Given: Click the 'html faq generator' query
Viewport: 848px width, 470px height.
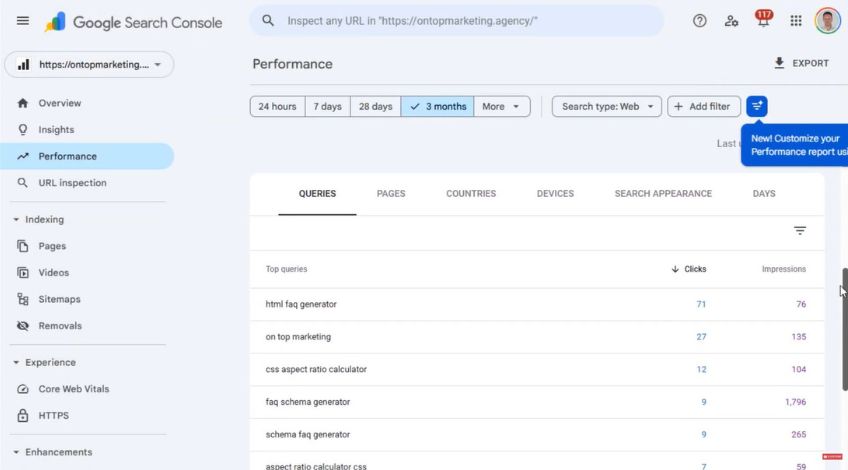Looking at the screenshot, I should (x=301, y=304).
